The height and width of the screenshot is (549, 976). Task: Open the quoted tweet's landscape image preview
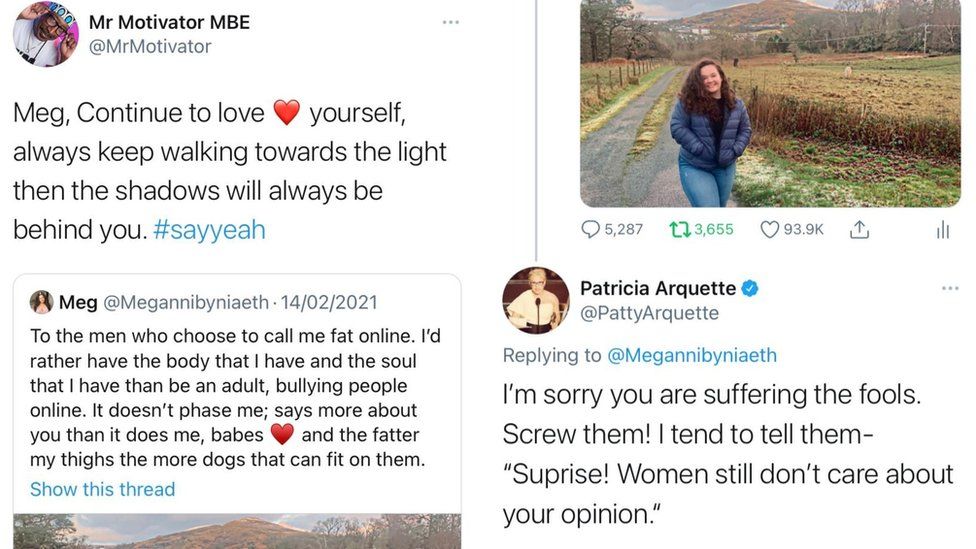(x=237, y=531)
